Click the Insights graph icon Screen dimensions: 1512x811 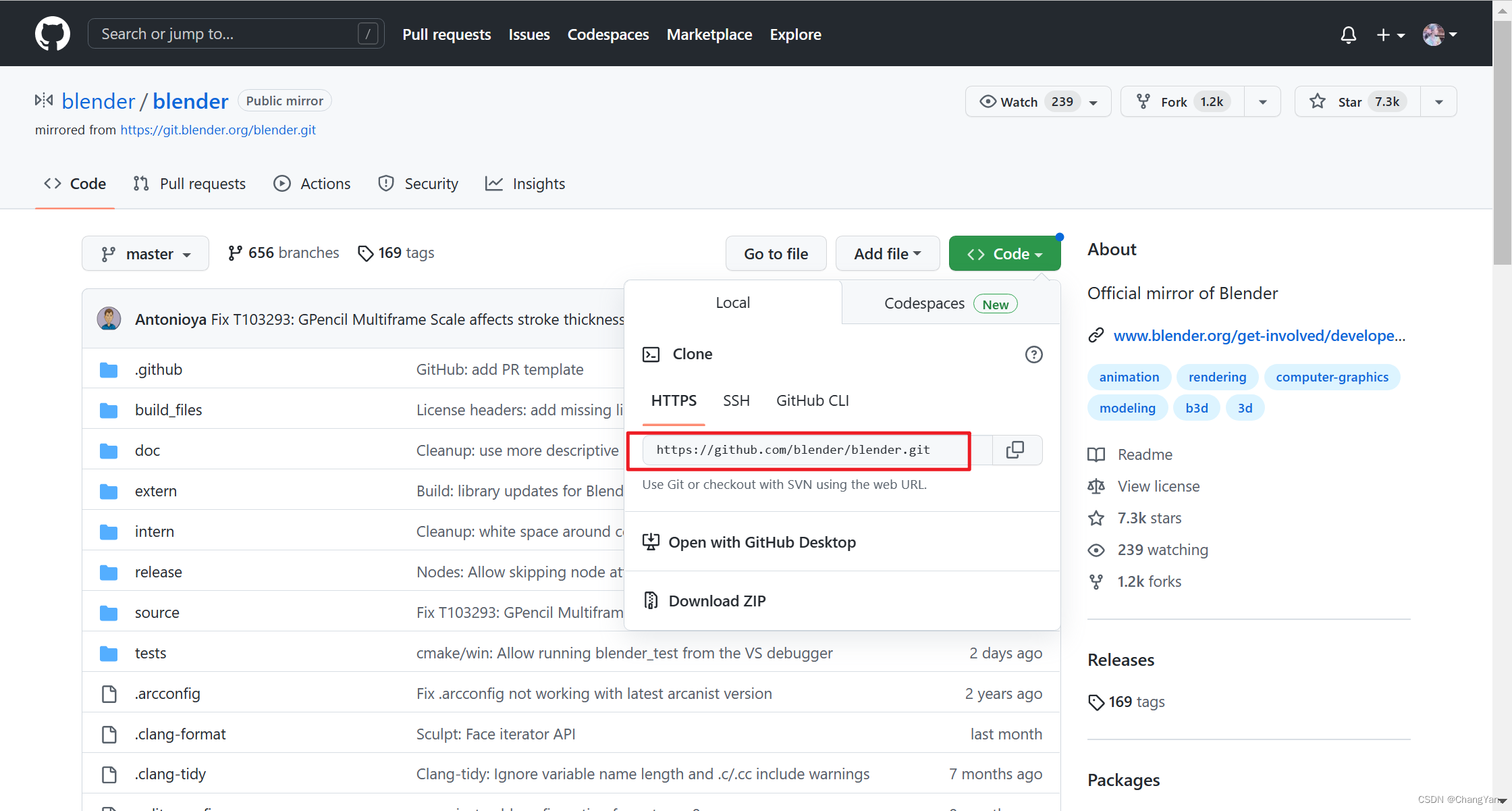tap(494, 184)
